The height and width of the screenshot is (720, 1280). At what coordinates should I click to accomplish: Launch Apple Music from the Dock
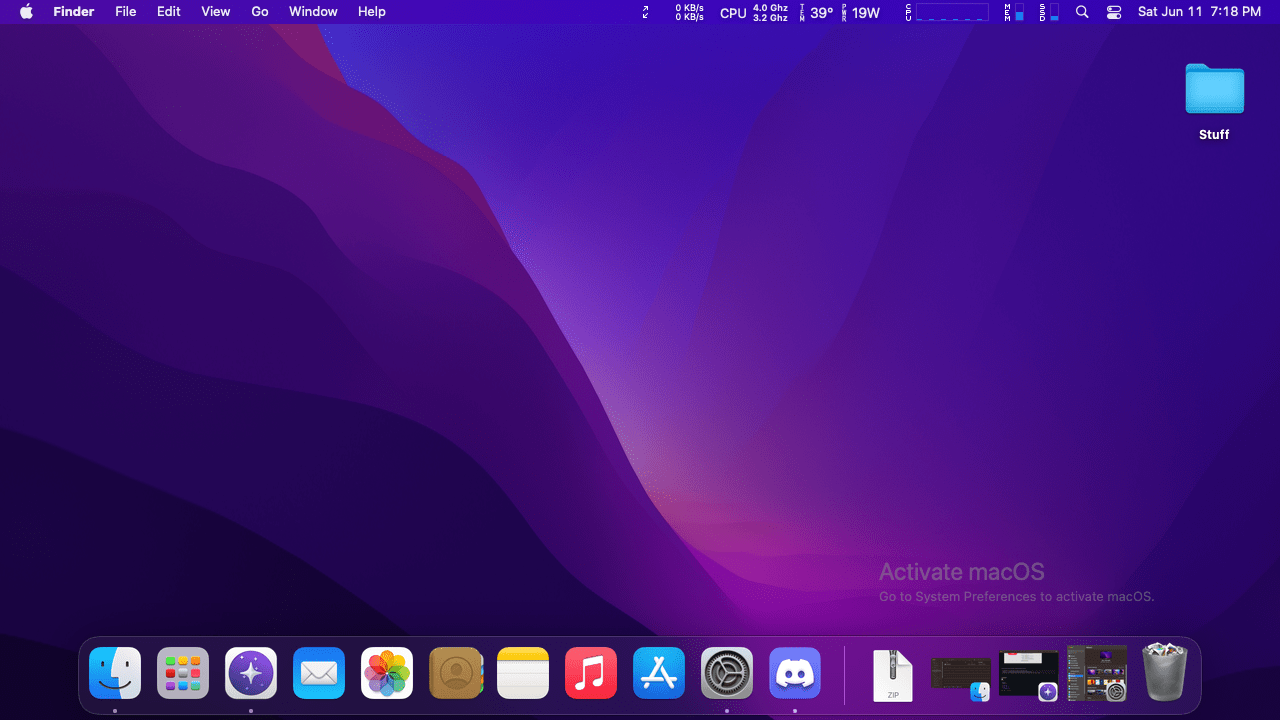pos(590,673)
